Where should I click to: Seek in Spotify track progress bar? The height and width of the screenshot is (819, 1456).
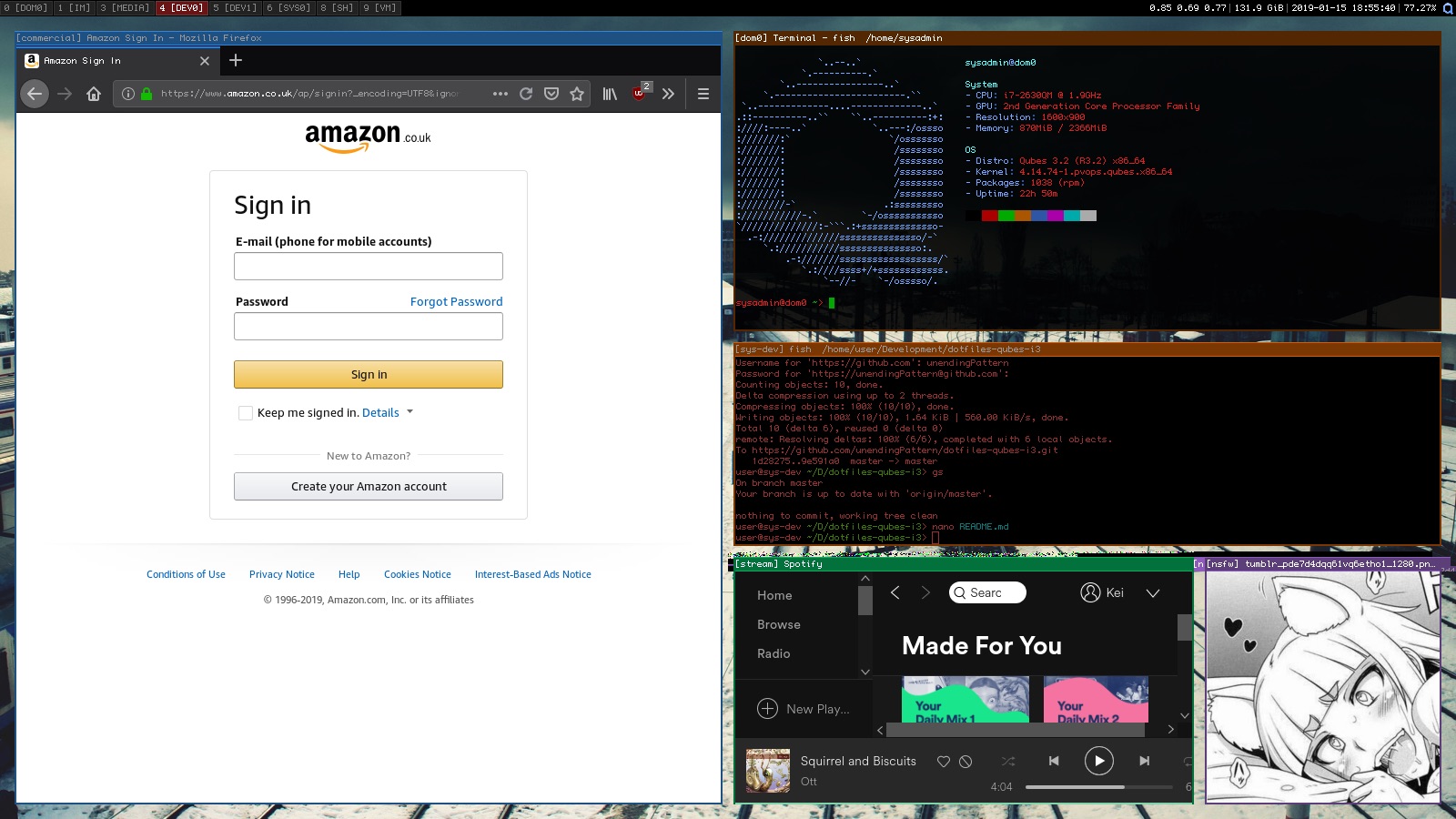(1099, 787)
